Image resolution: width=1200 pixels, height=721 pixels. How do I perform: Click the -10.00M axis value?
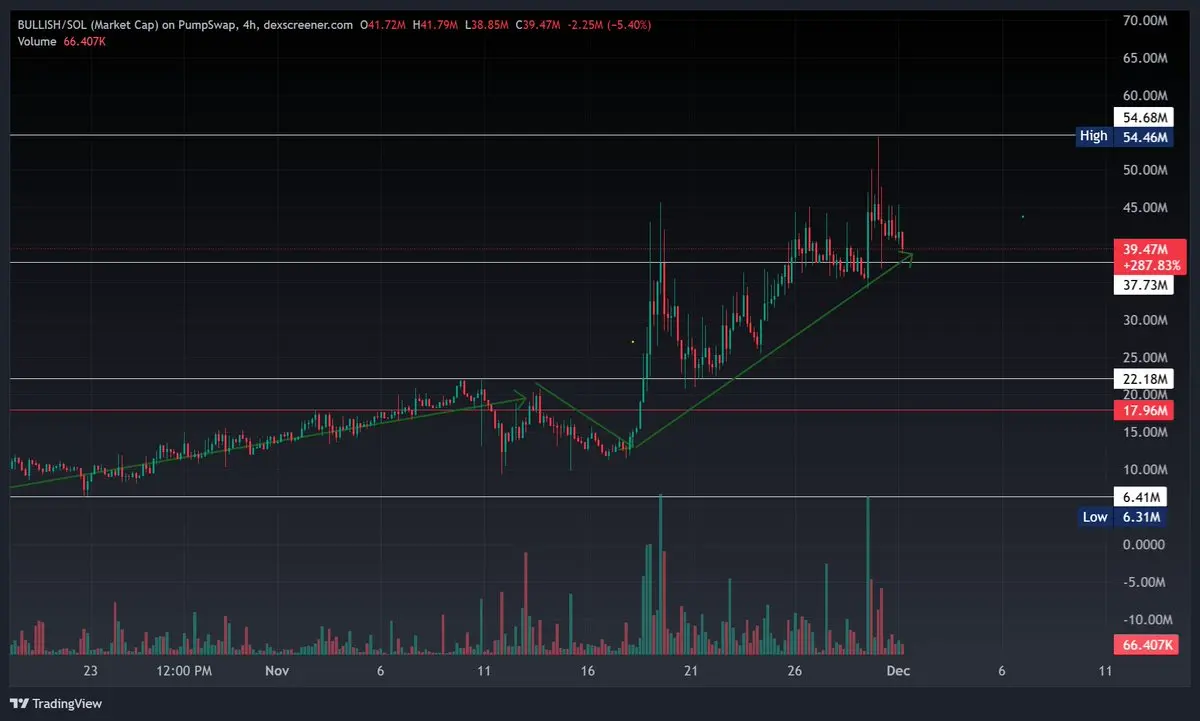[x=1145, y=619]
